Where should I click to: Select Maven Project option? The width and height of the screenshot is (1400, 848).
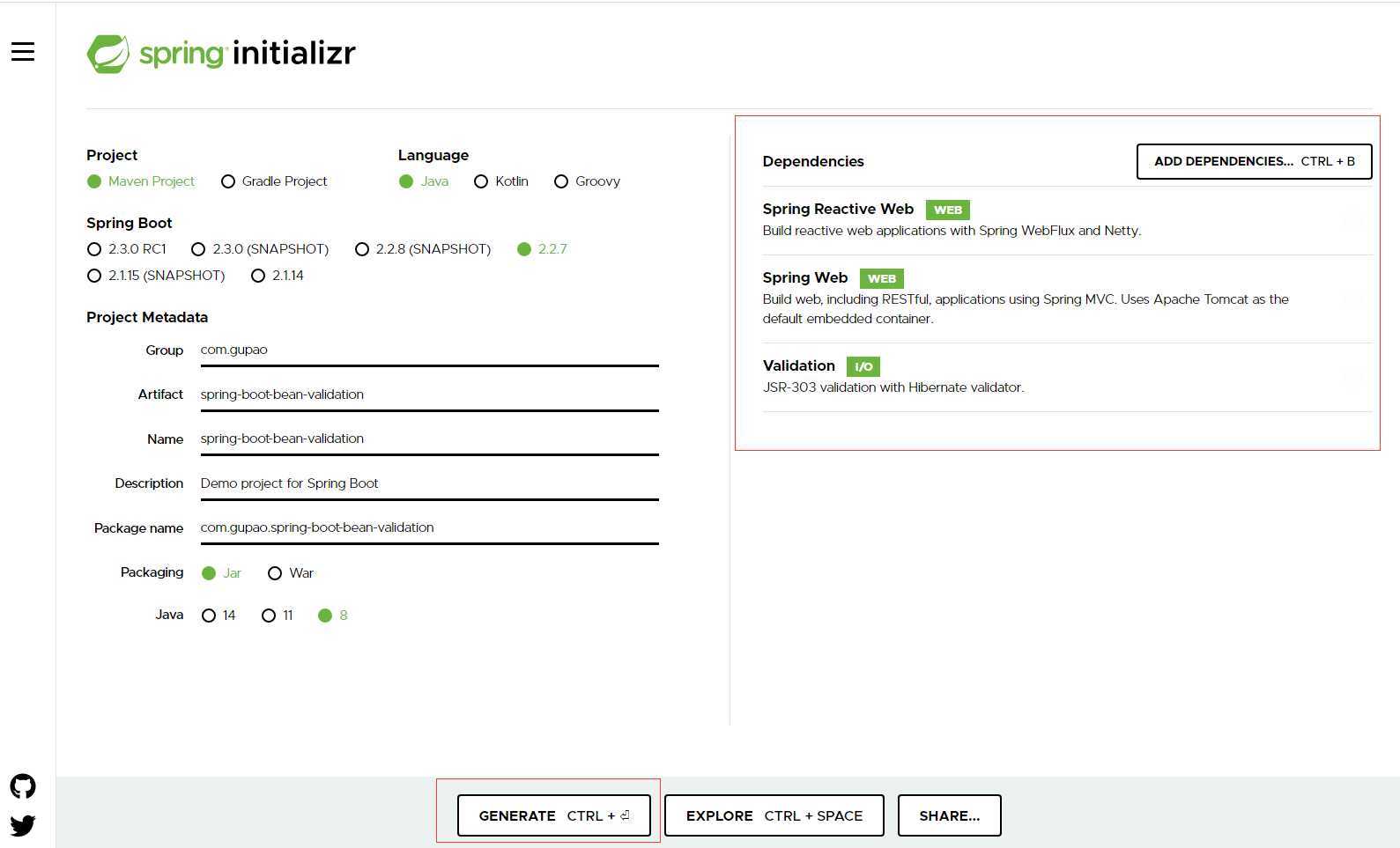point(141,181)
